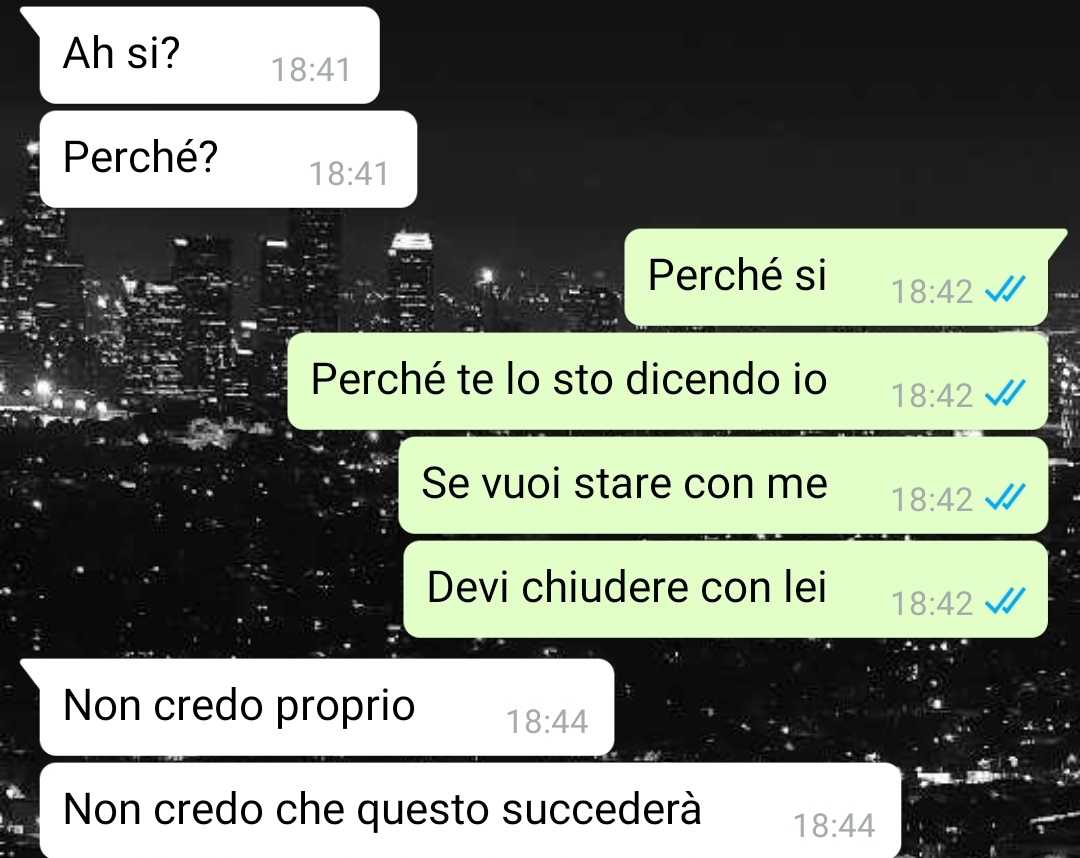Tap the 'Perché te lo sto dicendo io' text
1080x858 pixels.
click(569, 379)
